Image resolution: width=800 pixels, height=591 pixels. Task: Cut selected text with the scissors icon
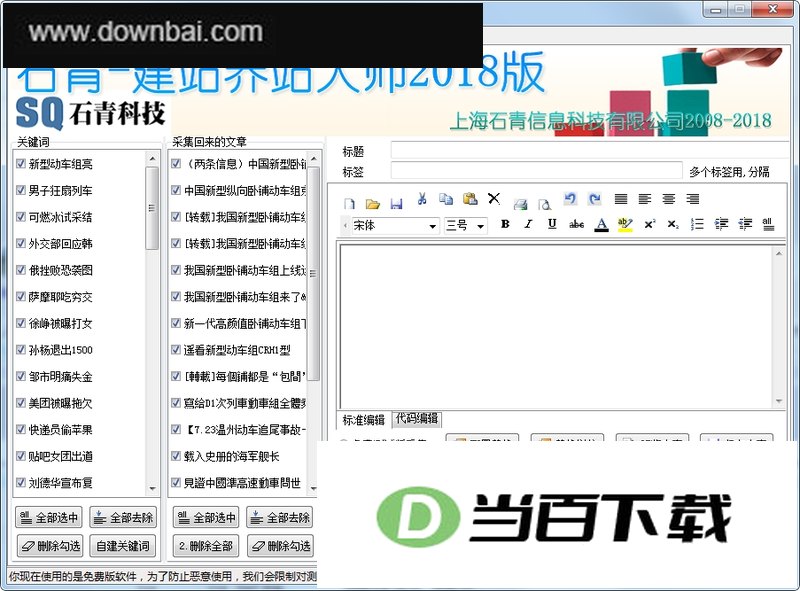coord(422,199)
